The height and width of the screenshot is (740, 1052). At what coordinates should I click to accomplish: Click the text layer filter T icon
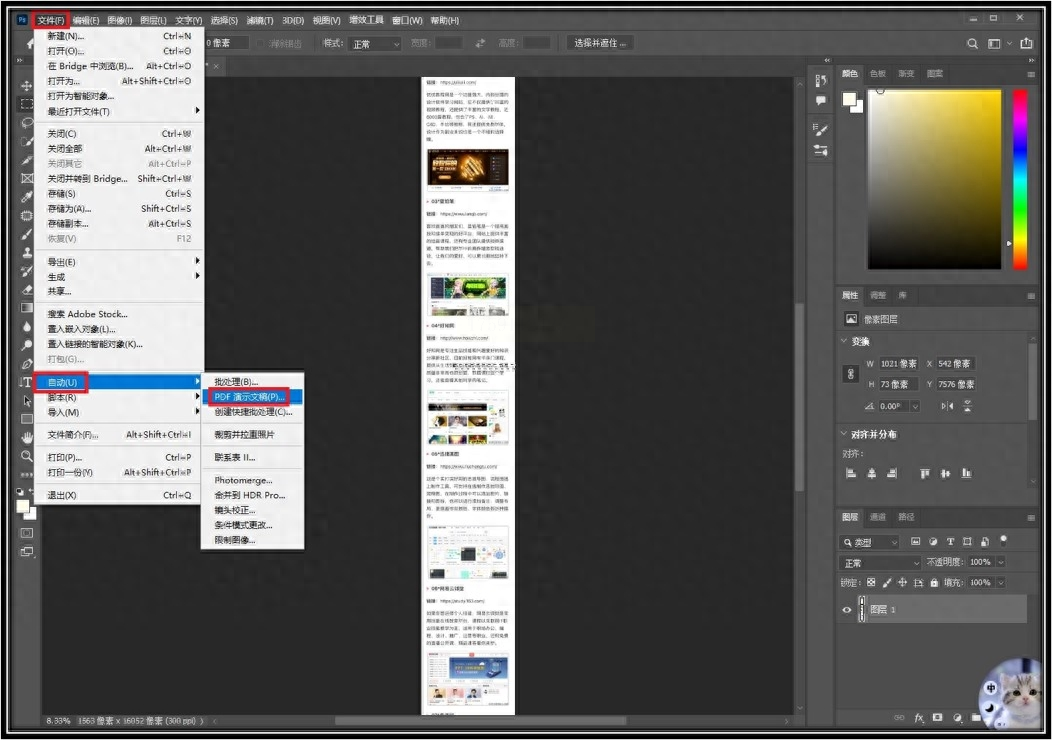950,541
